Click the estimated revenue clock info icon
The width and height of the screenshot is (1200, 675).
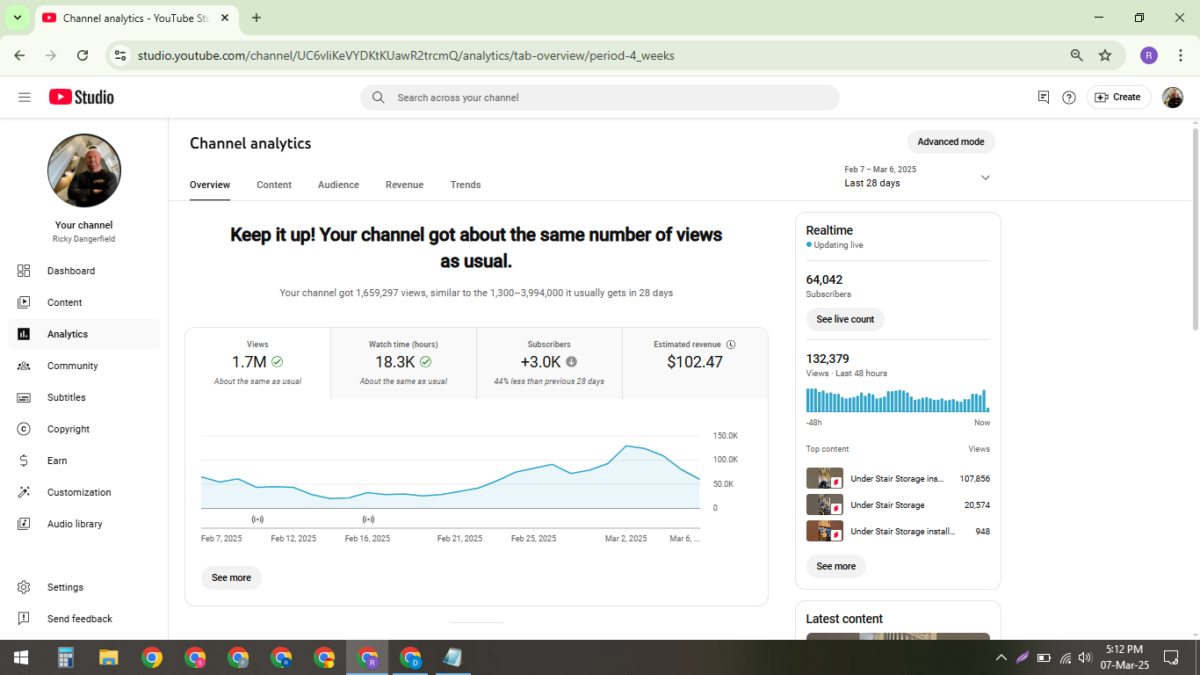pyautogui.click(x=731, y=344)
